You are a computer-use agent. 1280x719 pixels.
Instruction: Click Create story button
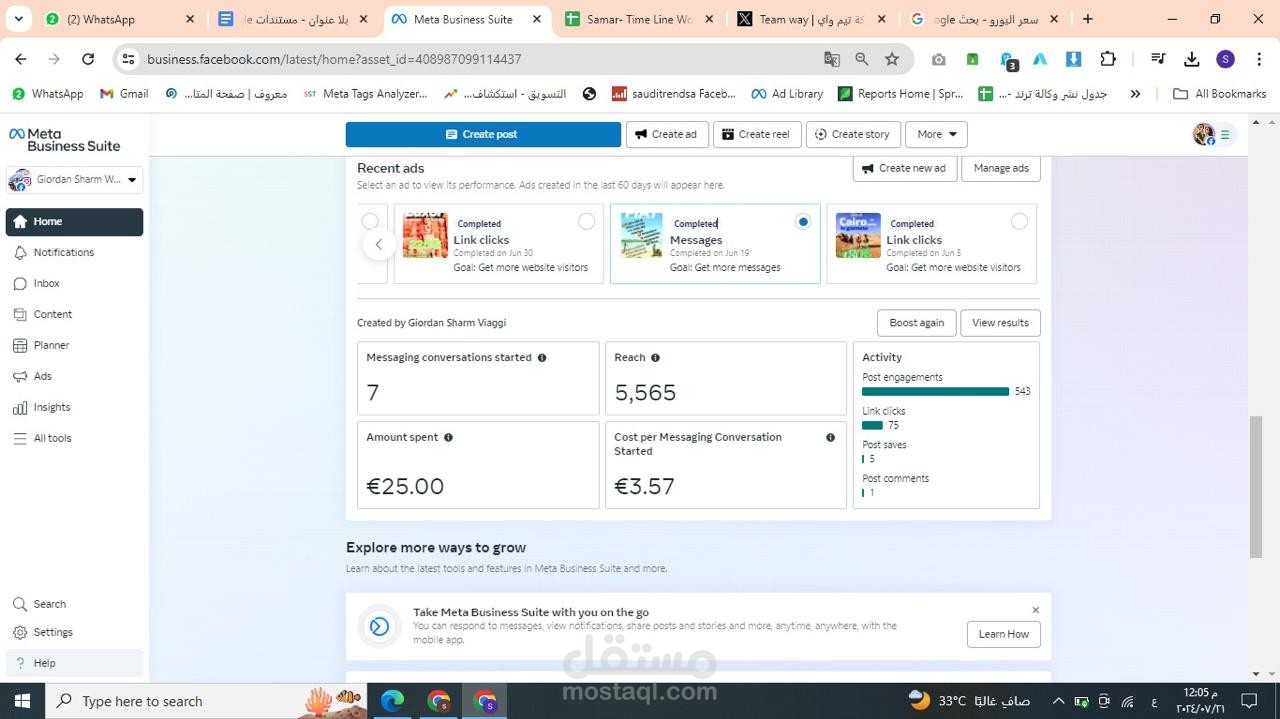853,134
